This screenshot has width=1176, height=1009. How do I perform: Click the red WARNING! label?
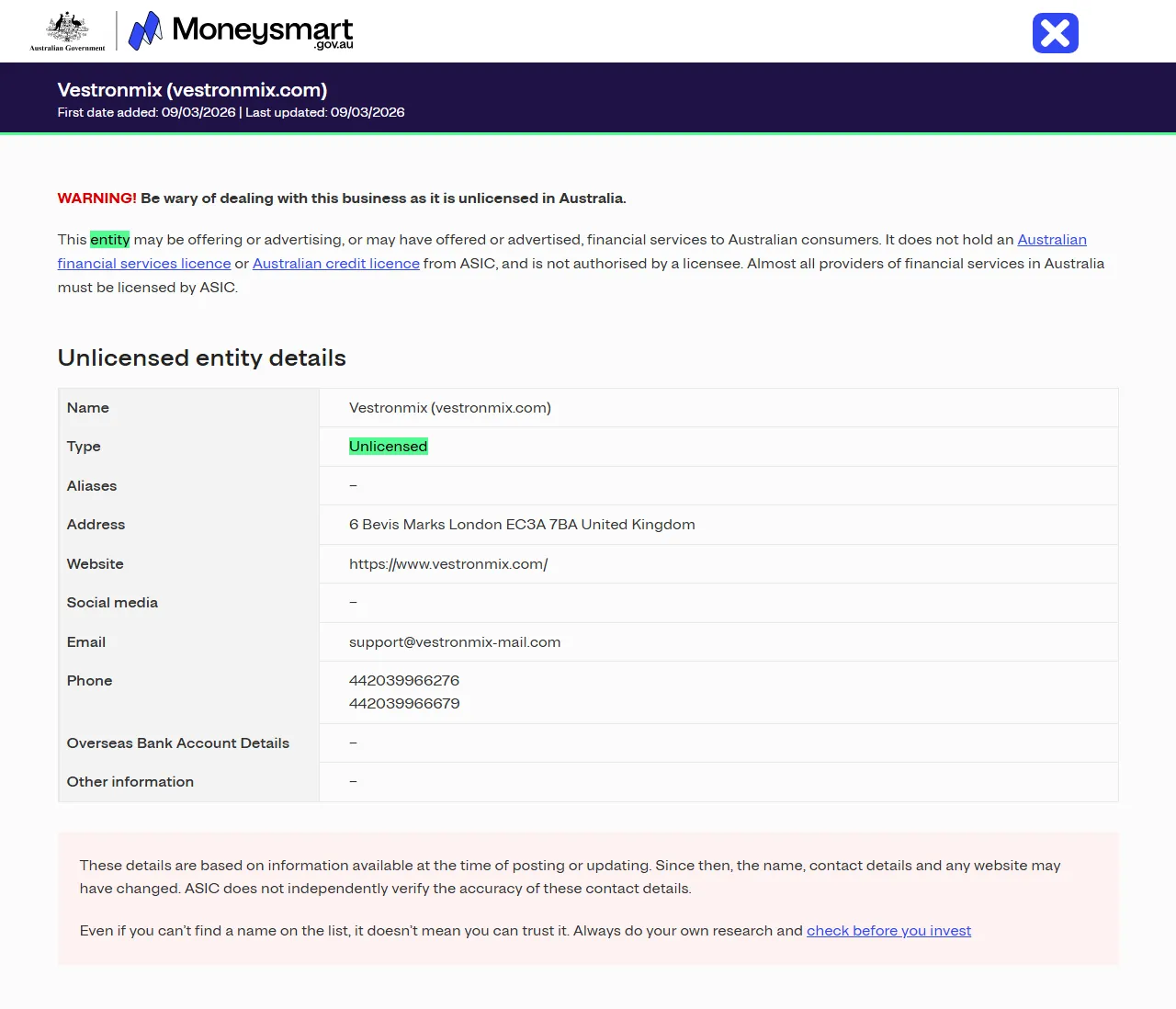coord(96,198)
